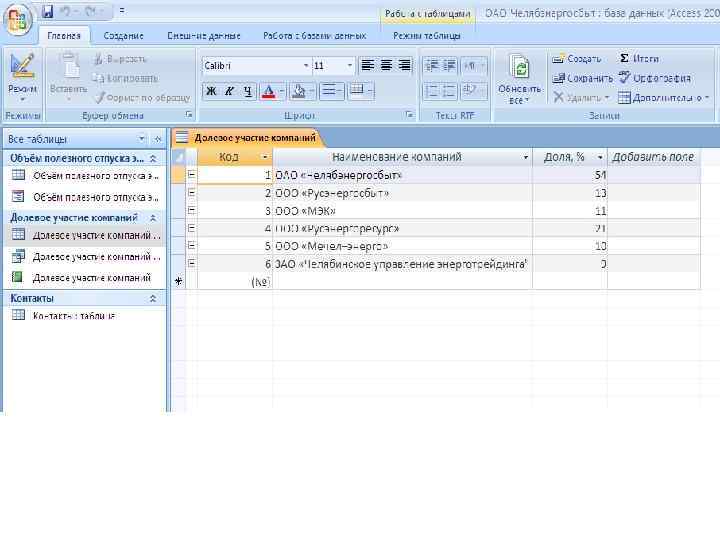
Task: Toggle Итоги totals row
Action: [639, 59]
